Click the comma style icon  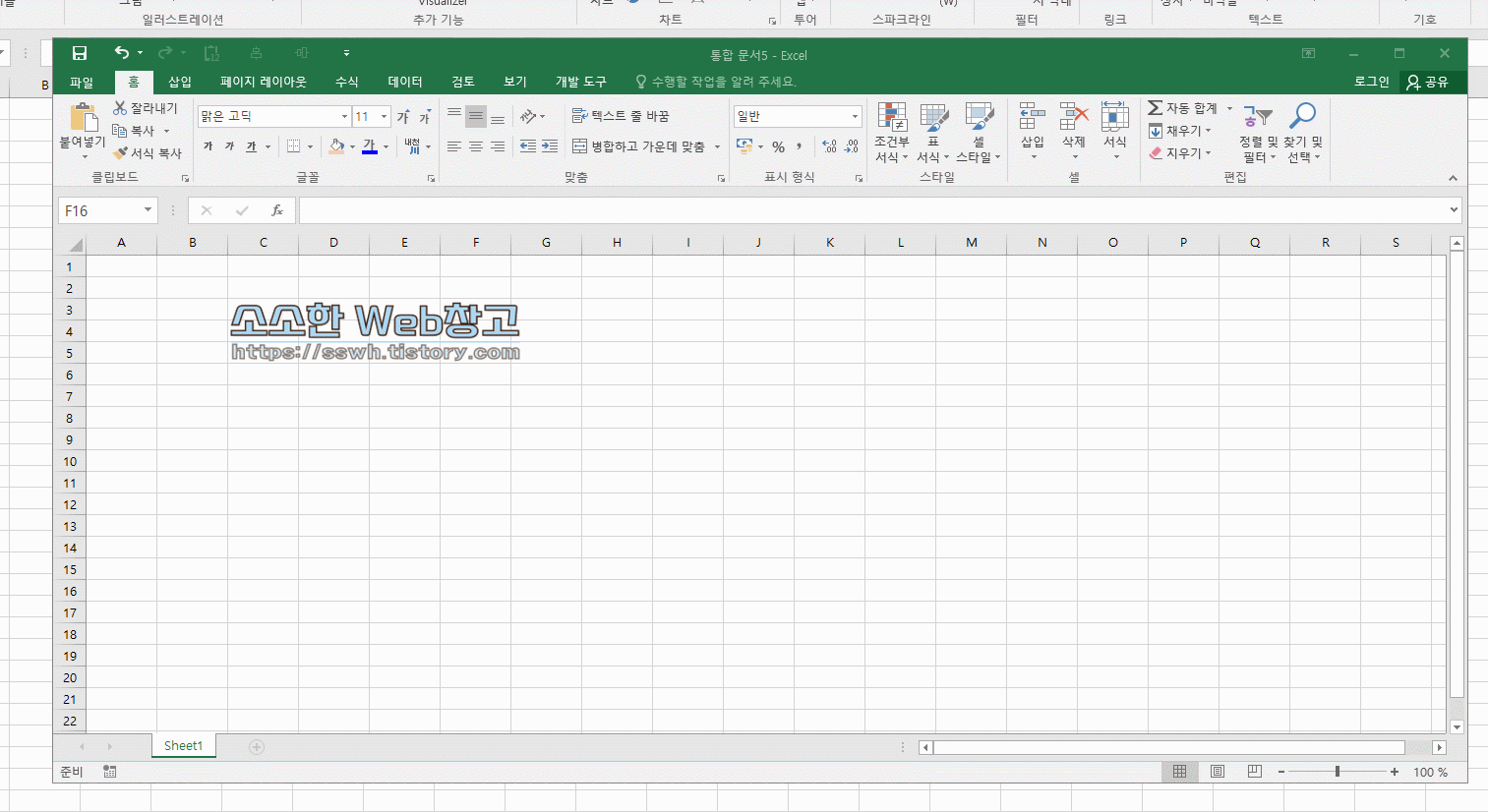click(800, 146)
